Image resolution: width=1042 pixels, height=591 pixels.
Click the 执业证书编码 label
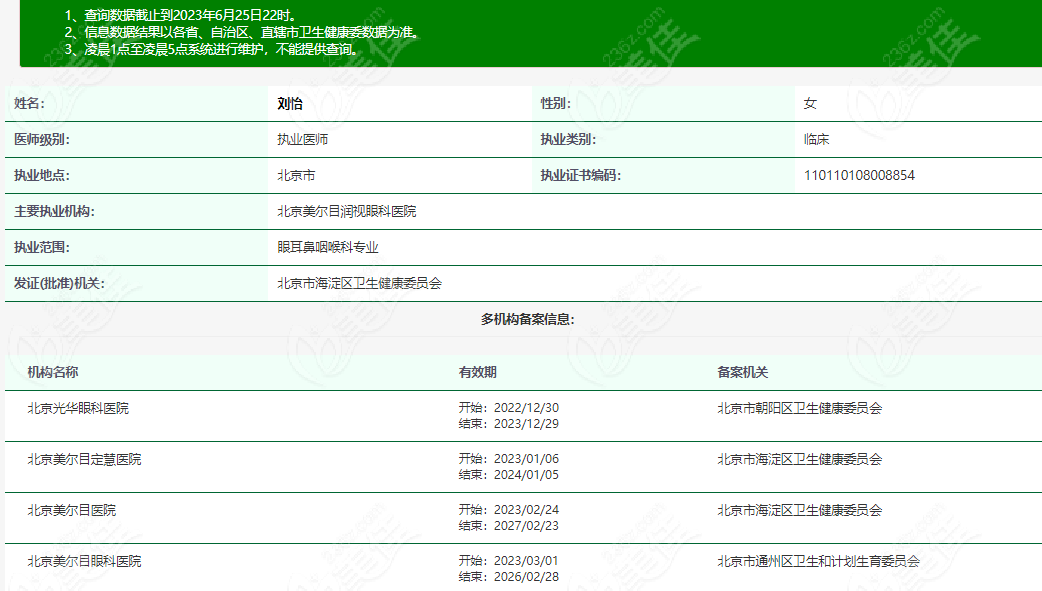(x=581, y=176)
